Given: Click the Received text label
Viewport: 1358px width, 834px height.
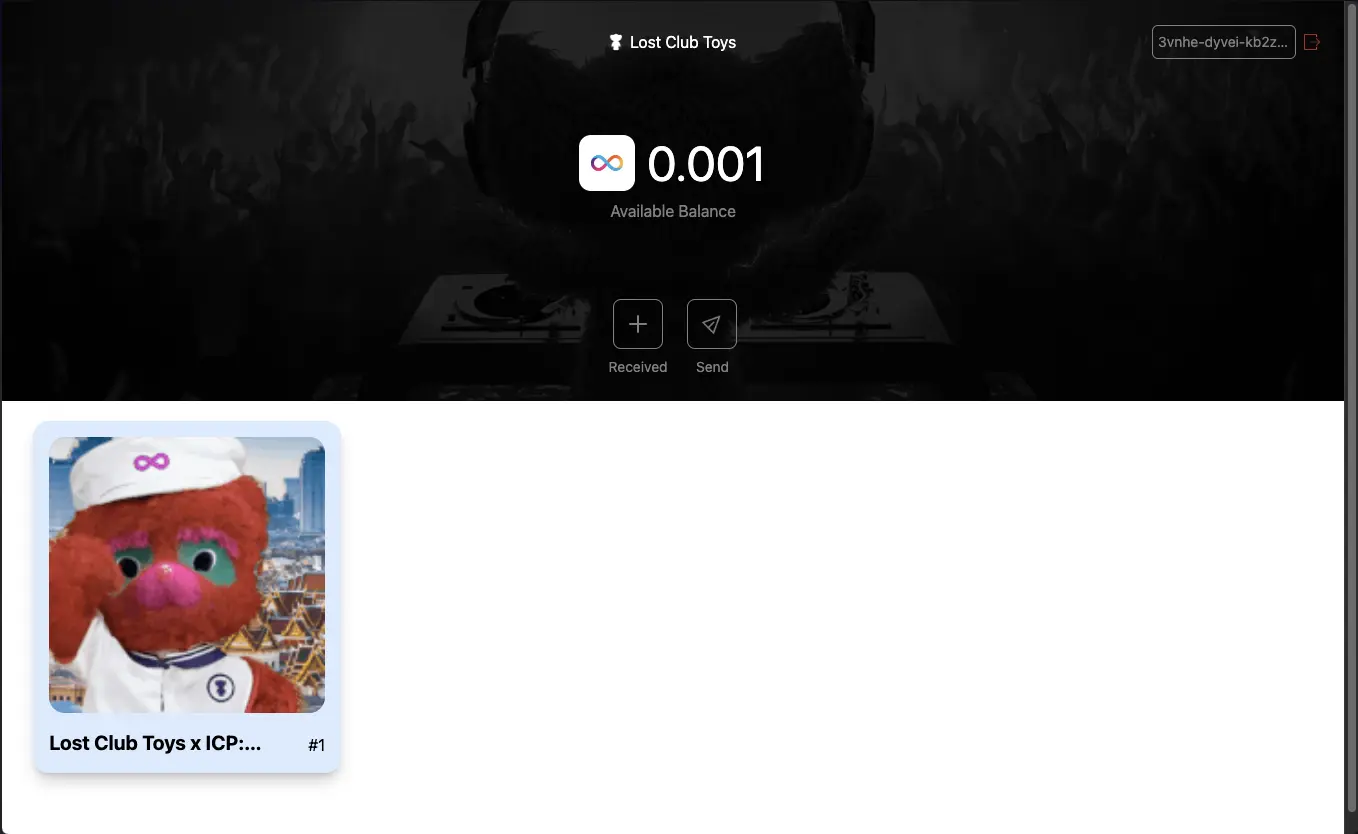Looking at the screenshot, I should point(638,367).
